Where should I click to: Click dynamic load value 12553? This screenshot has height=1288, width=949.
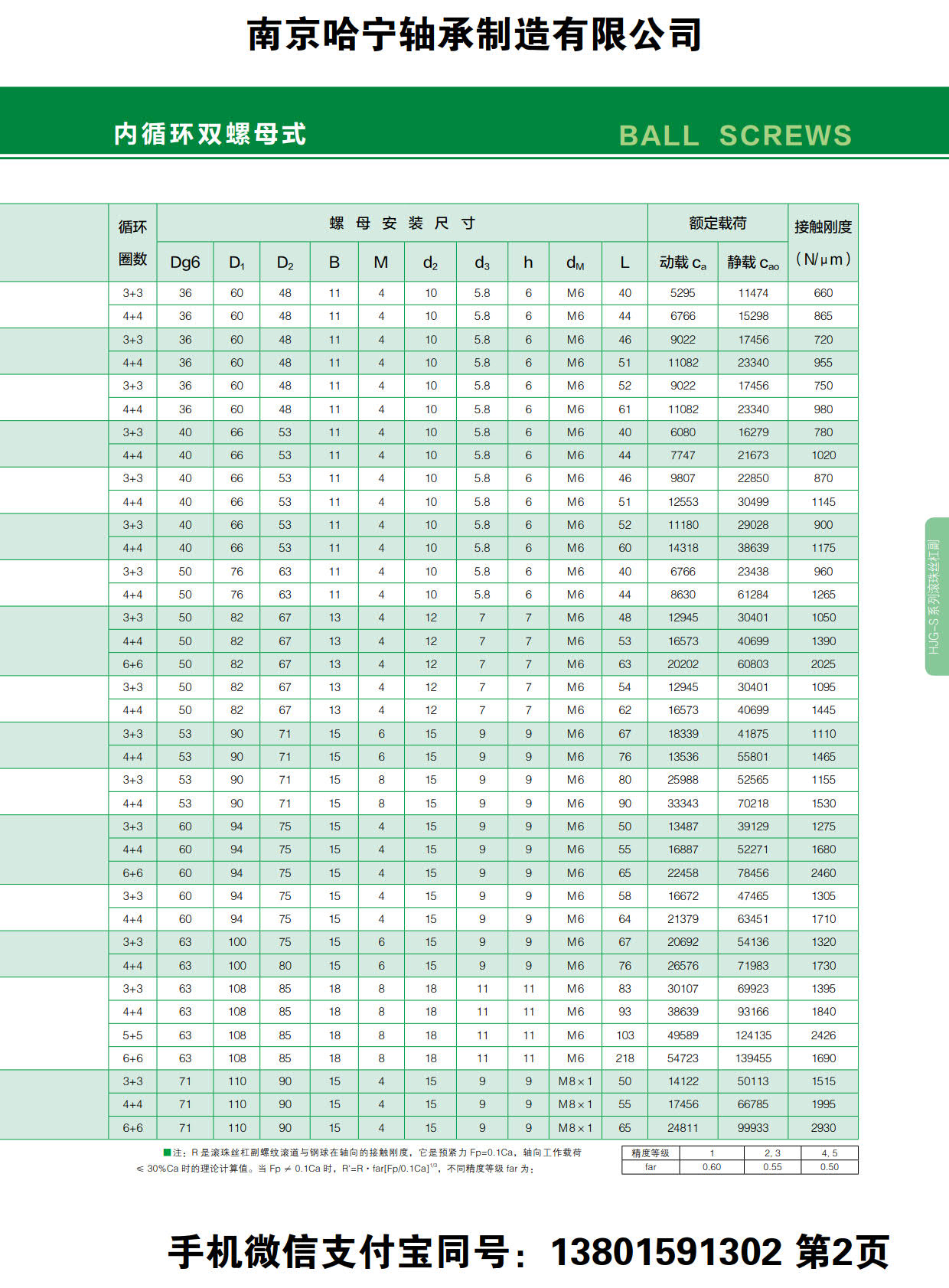[x=683, y=502]
